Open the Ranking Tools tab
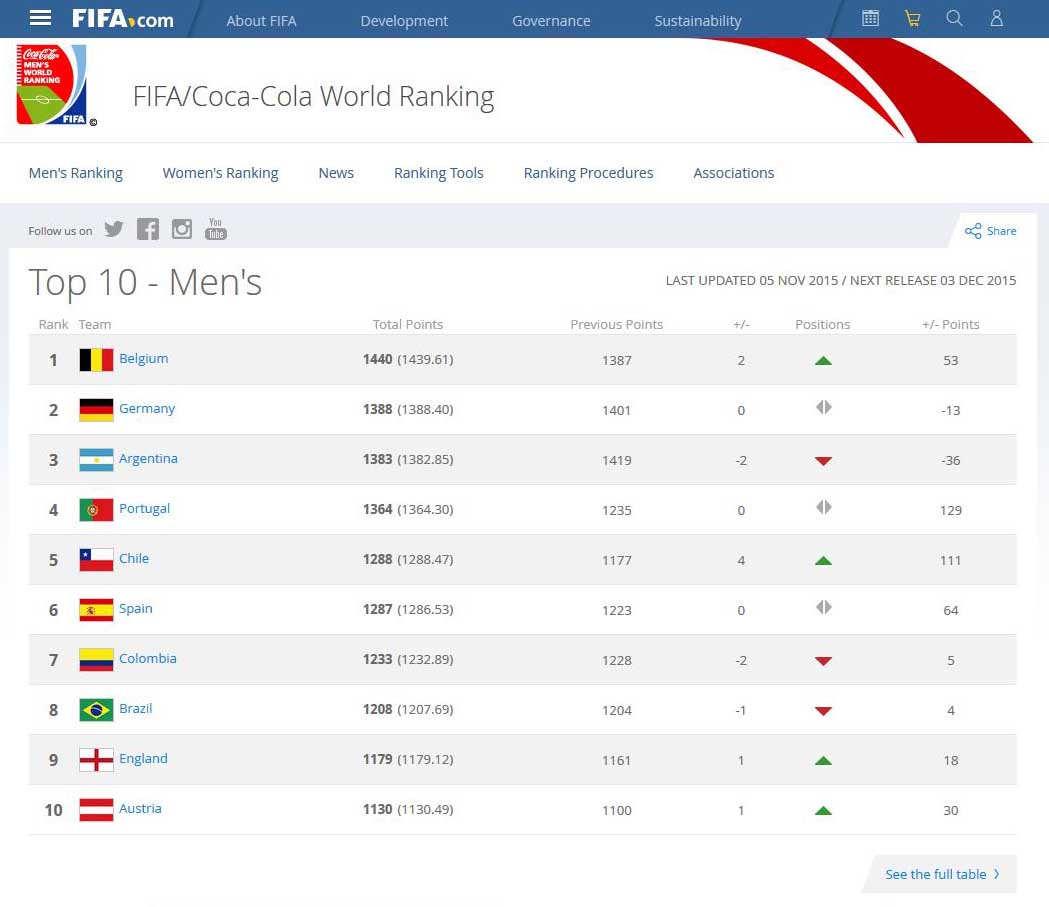 pos(438,173)
